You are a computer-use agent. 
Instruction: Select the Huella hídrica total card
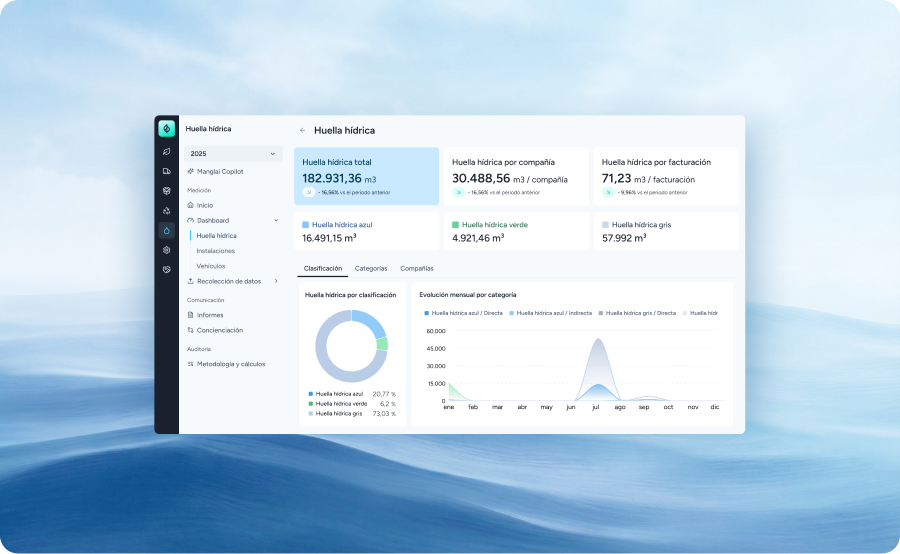(x=366, y=176)
